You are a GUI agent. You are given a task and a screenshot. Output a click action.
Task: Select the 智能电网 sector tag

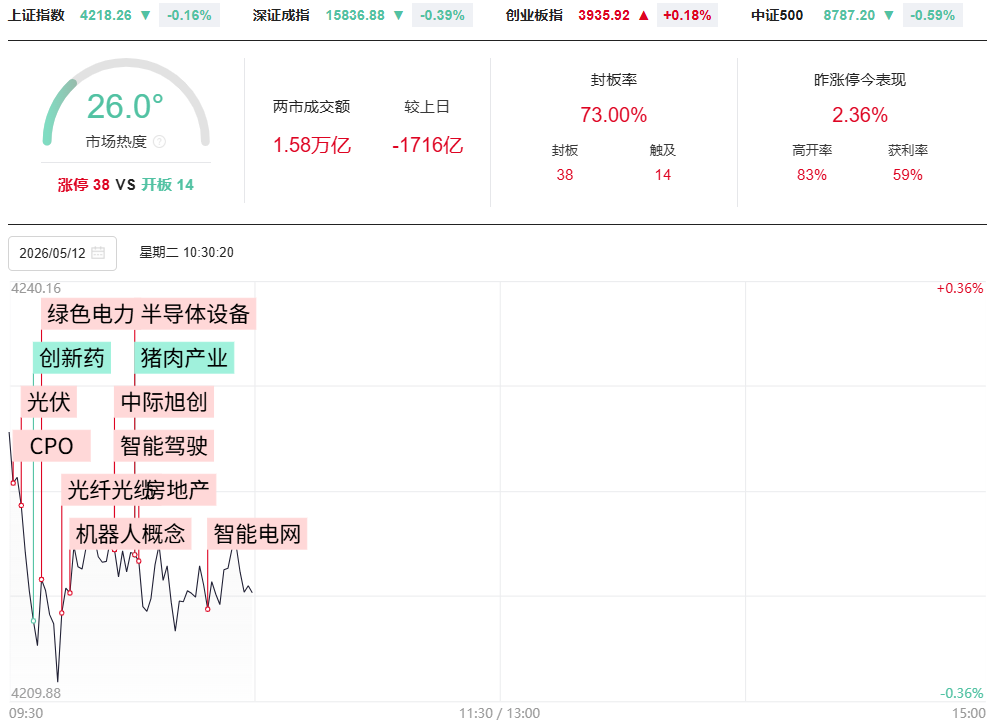pos(257,534)
